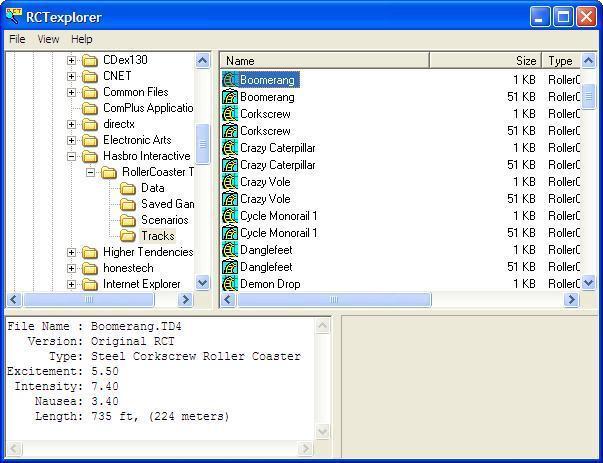Select the RollerCoaster T folder label

[158, 172]
